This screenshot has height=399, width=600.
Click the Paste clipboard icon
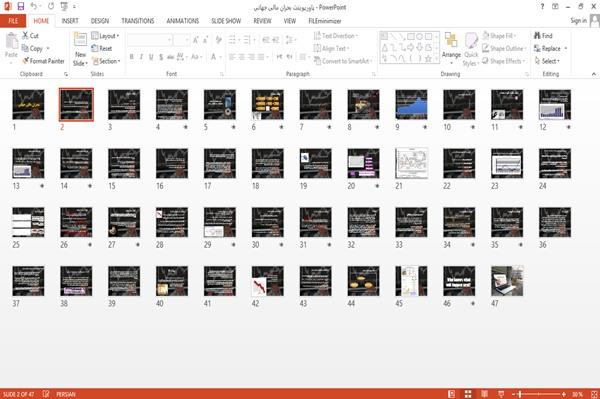[11, 41]
